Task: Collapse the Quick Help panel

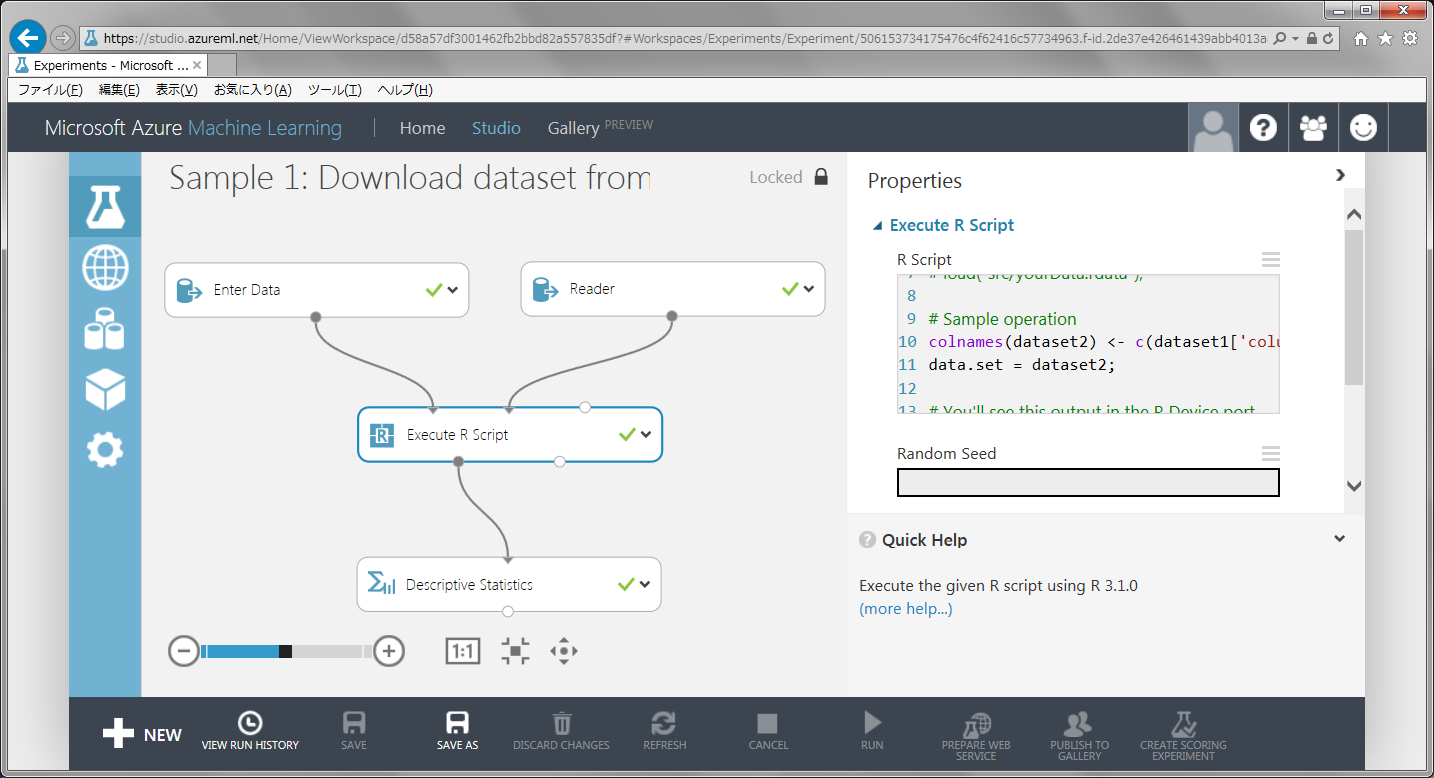Action: 1340,539
